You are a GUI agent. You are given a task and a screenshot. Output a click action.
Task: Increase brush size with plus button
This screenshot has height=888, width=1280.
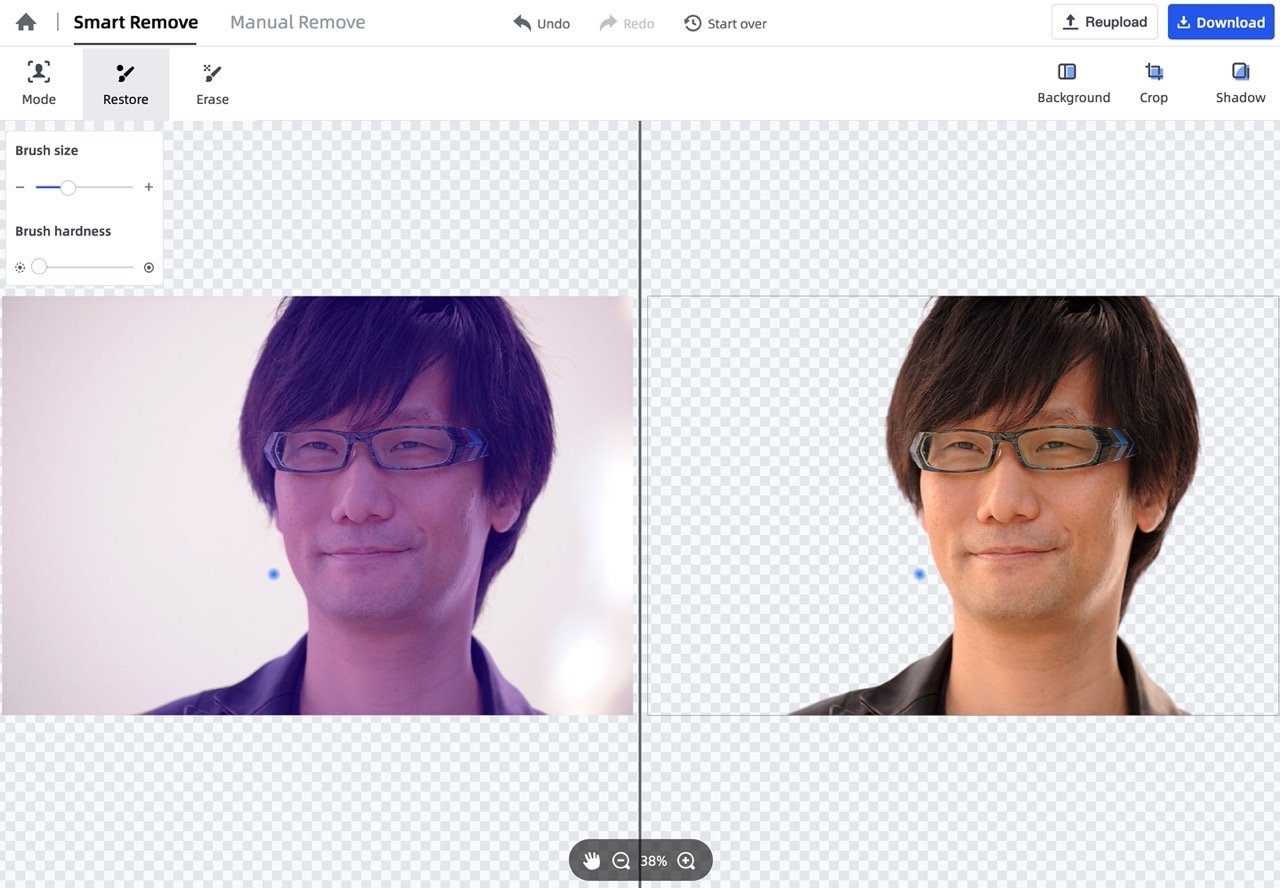(x=149, y=187)
